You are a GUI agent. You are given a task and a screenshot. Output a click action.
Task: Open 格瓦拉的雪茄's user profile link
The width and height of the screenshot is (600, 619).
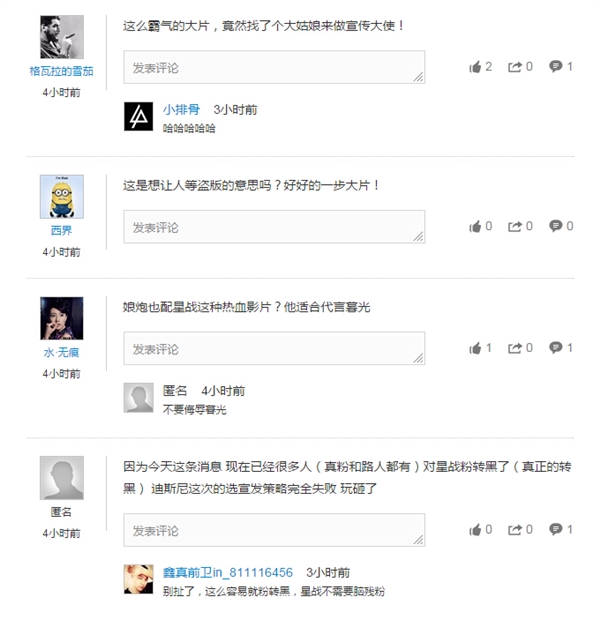click(62, 71)
